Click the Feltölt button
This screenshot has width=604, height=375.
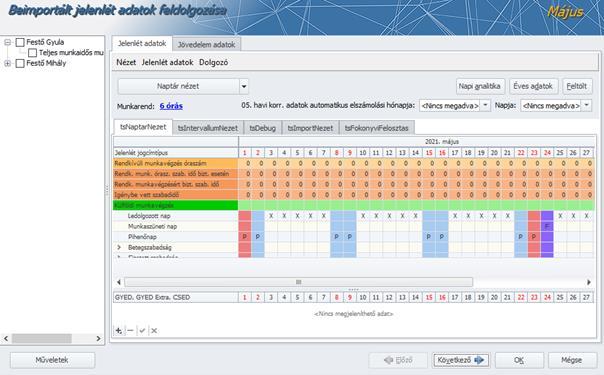tap(577, 86)
